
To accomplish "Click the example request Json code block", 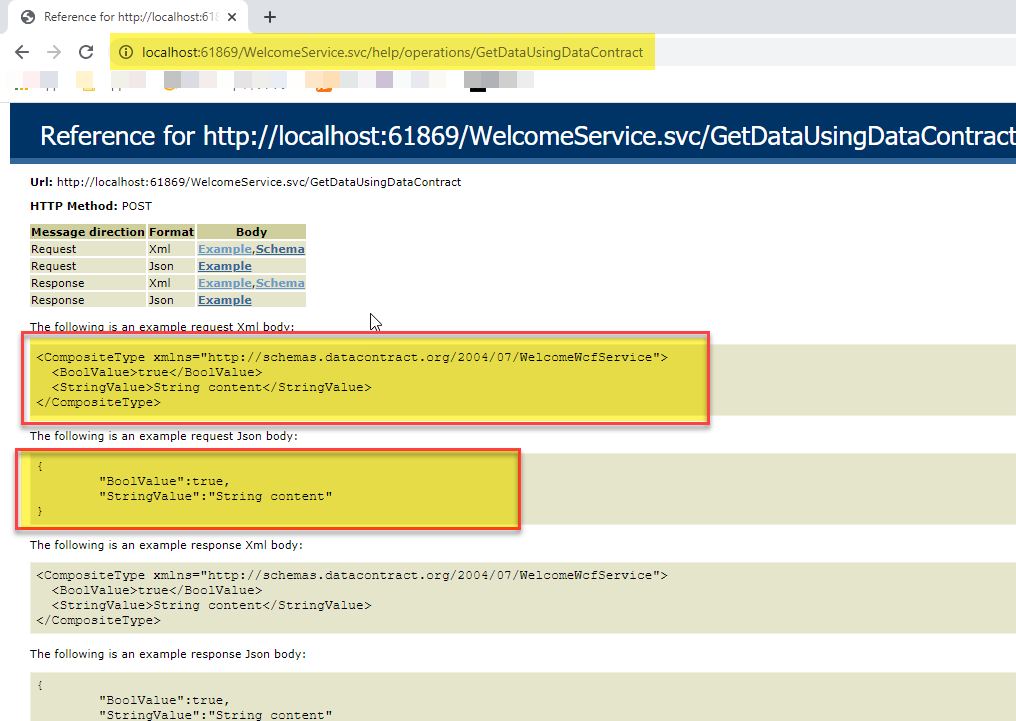I will click(x=268, y=488).
